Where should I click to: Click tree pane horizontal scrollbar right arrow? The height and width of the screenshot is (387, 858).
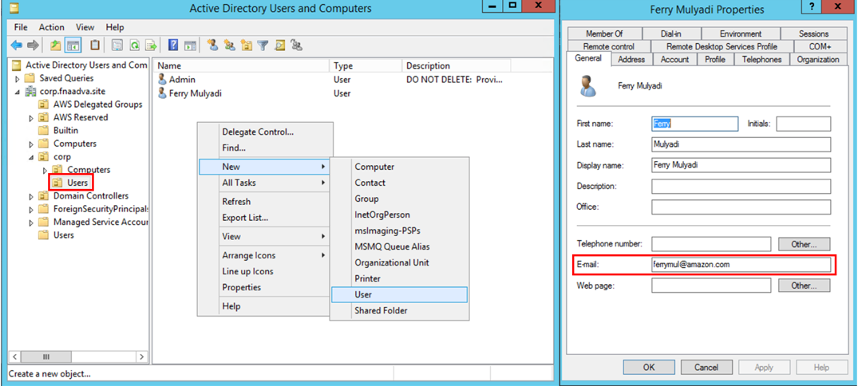click(x=142, y=356)
